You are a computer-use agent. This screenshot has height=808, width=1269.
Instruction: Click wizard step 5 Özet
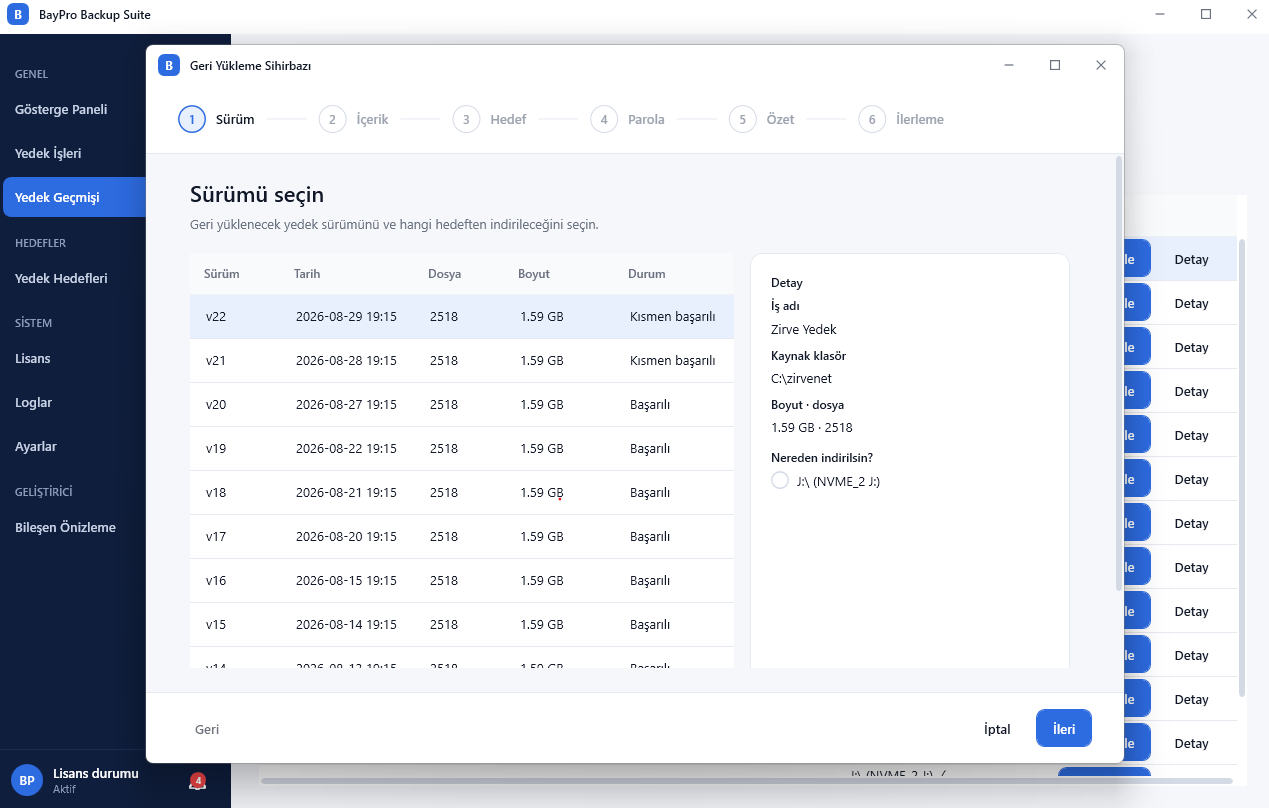(x=762, y=120)
